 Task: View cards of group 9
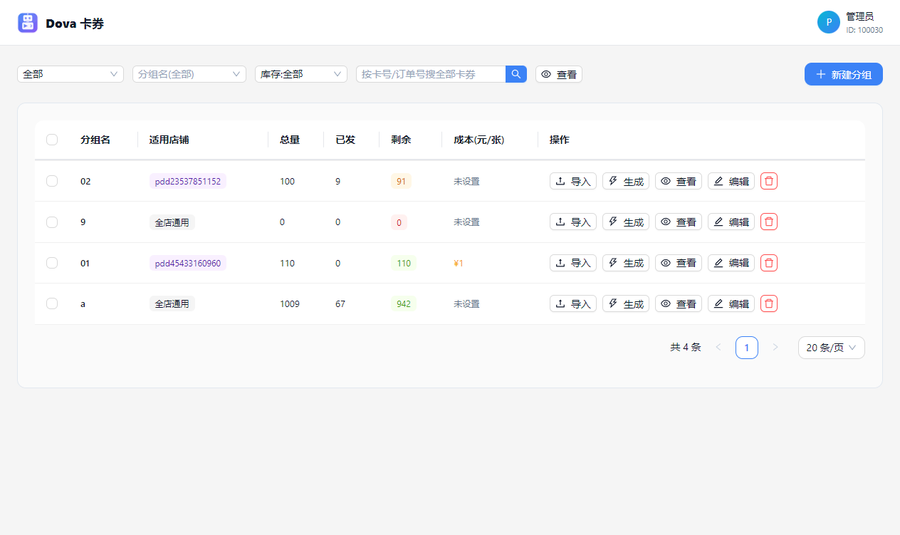pos(678,222)
